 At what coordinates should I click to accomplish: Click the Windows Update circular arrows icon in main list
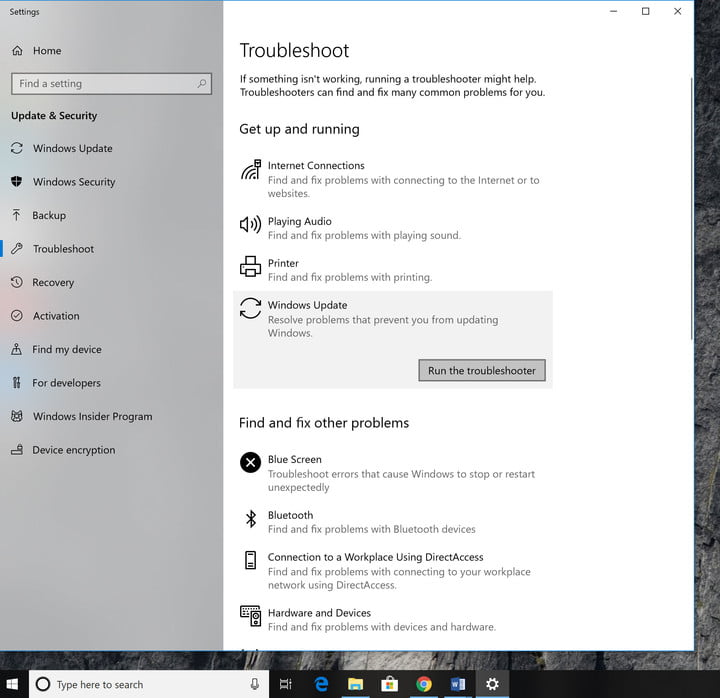point(251,308)
